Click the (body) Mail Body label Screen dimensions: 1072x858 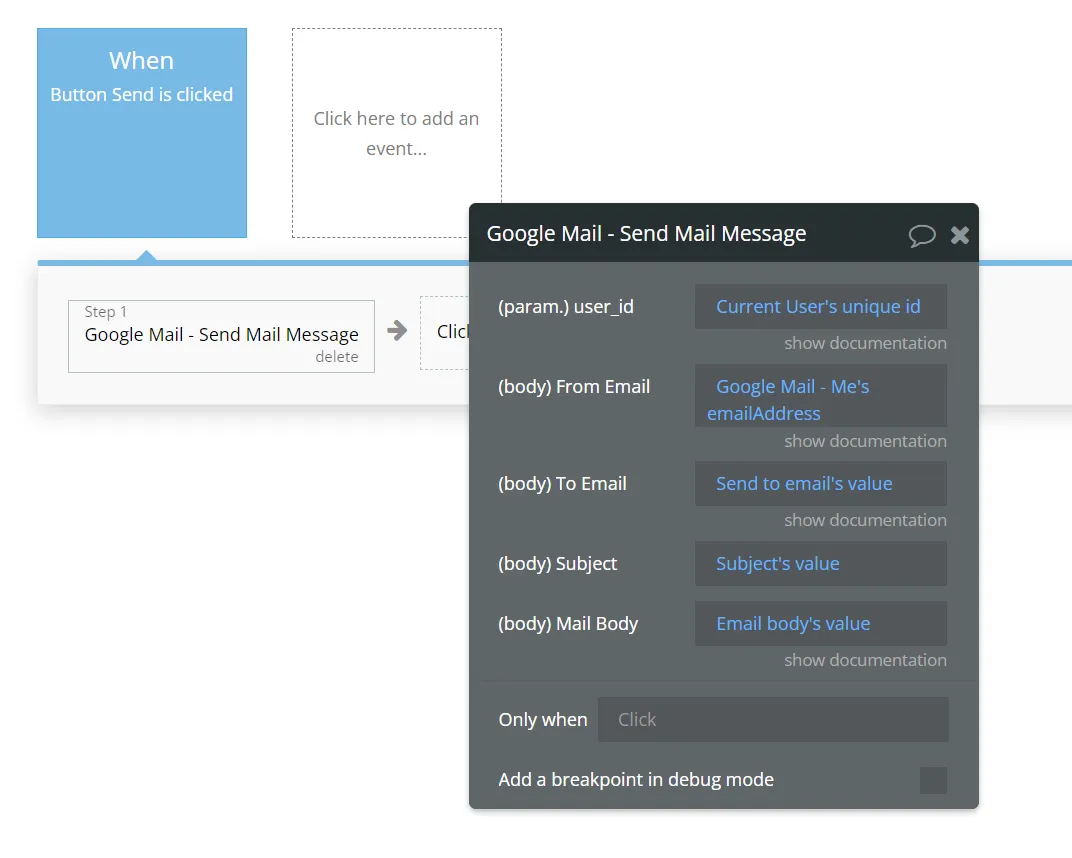(x=568, y=624)
